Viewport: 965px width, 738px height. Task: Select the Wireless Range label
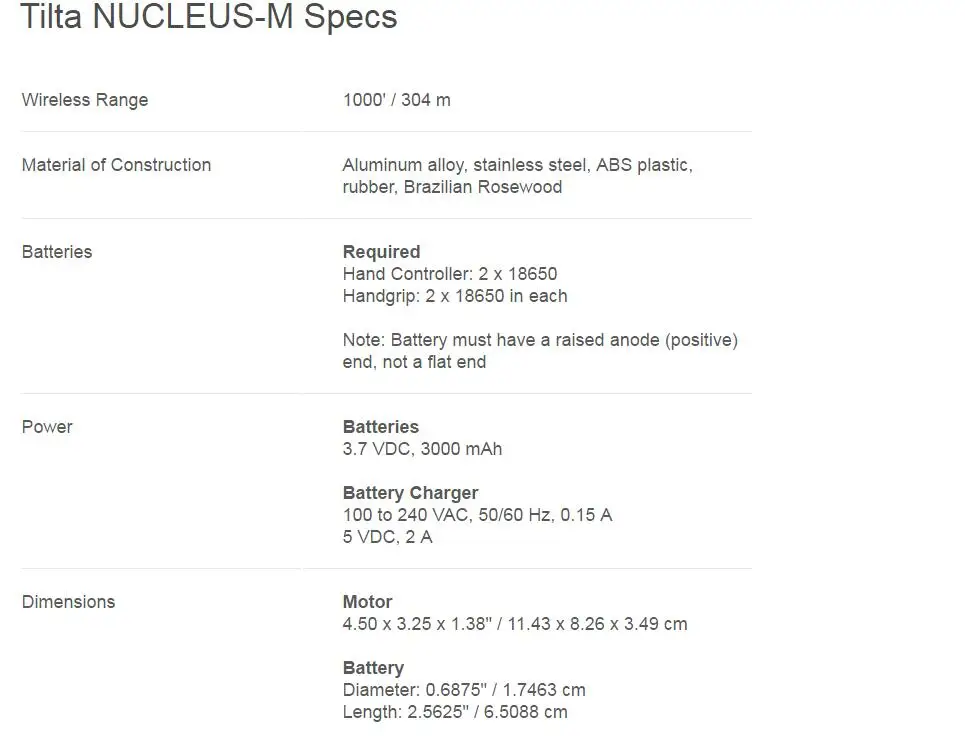point(85,100)
